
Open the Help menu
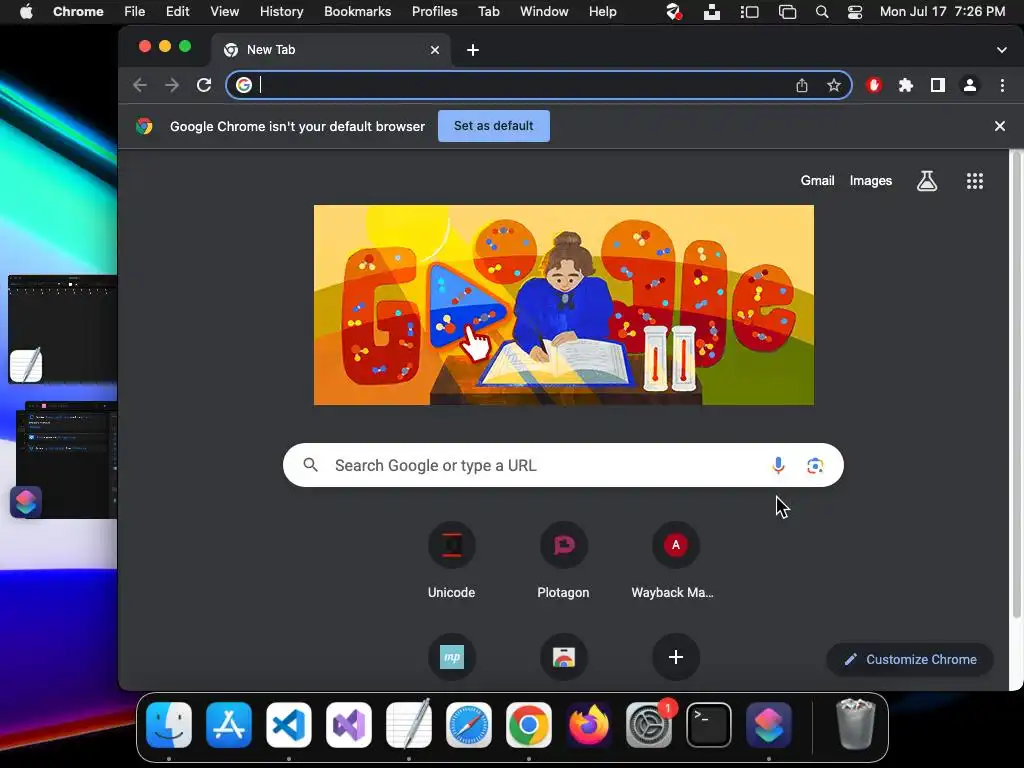click(602, 12)
